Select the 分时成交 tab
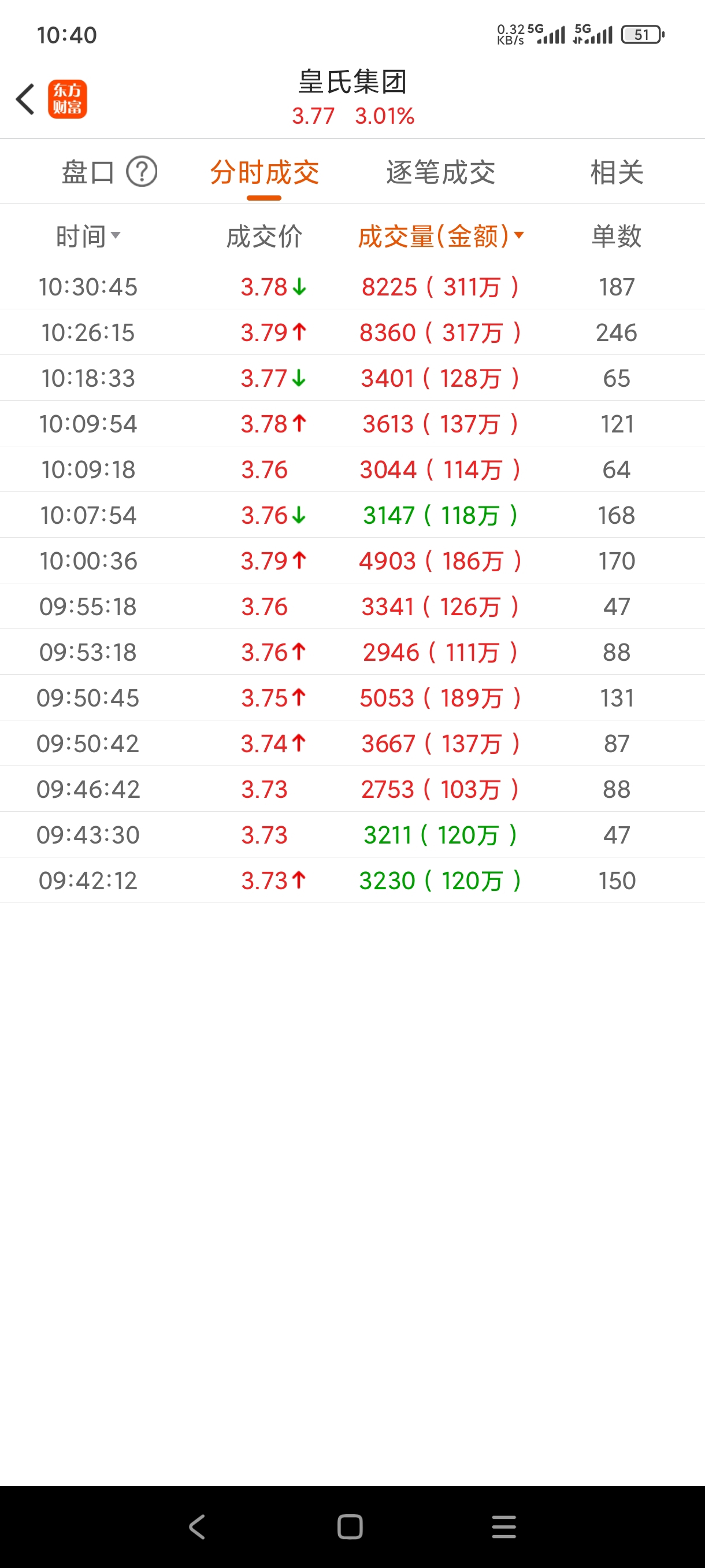The image size is (705, 1568). click(x=264, y=172)
